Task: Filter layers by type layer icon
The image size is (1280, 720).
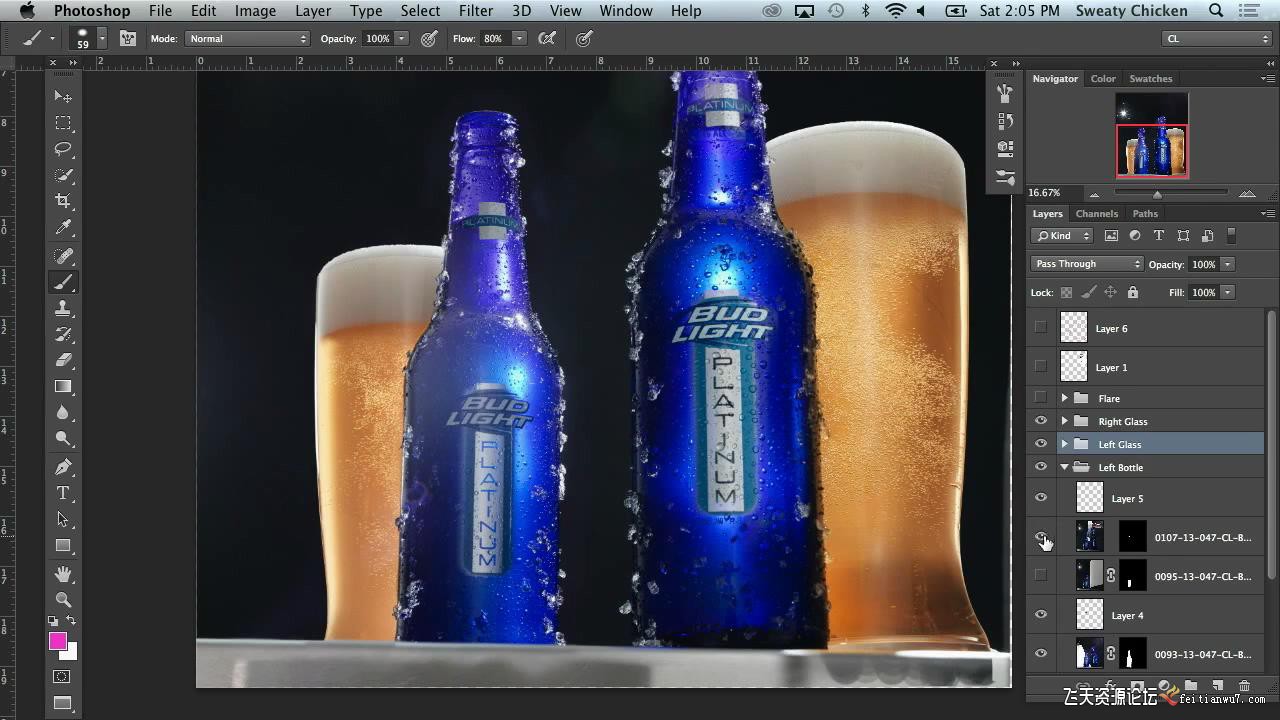Action: tap(1159, 236)
